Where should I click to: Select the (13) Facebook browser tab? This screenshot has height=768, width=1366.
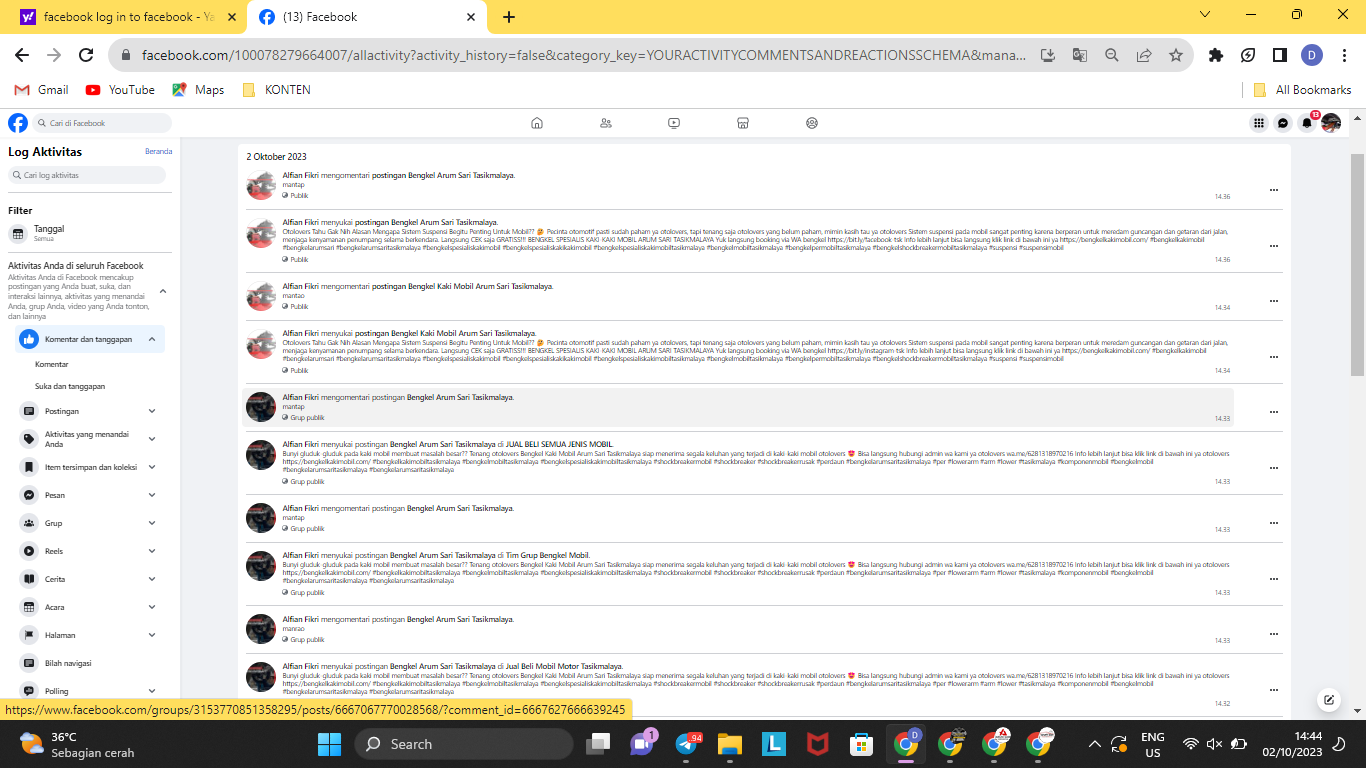(x=366, y=17)
